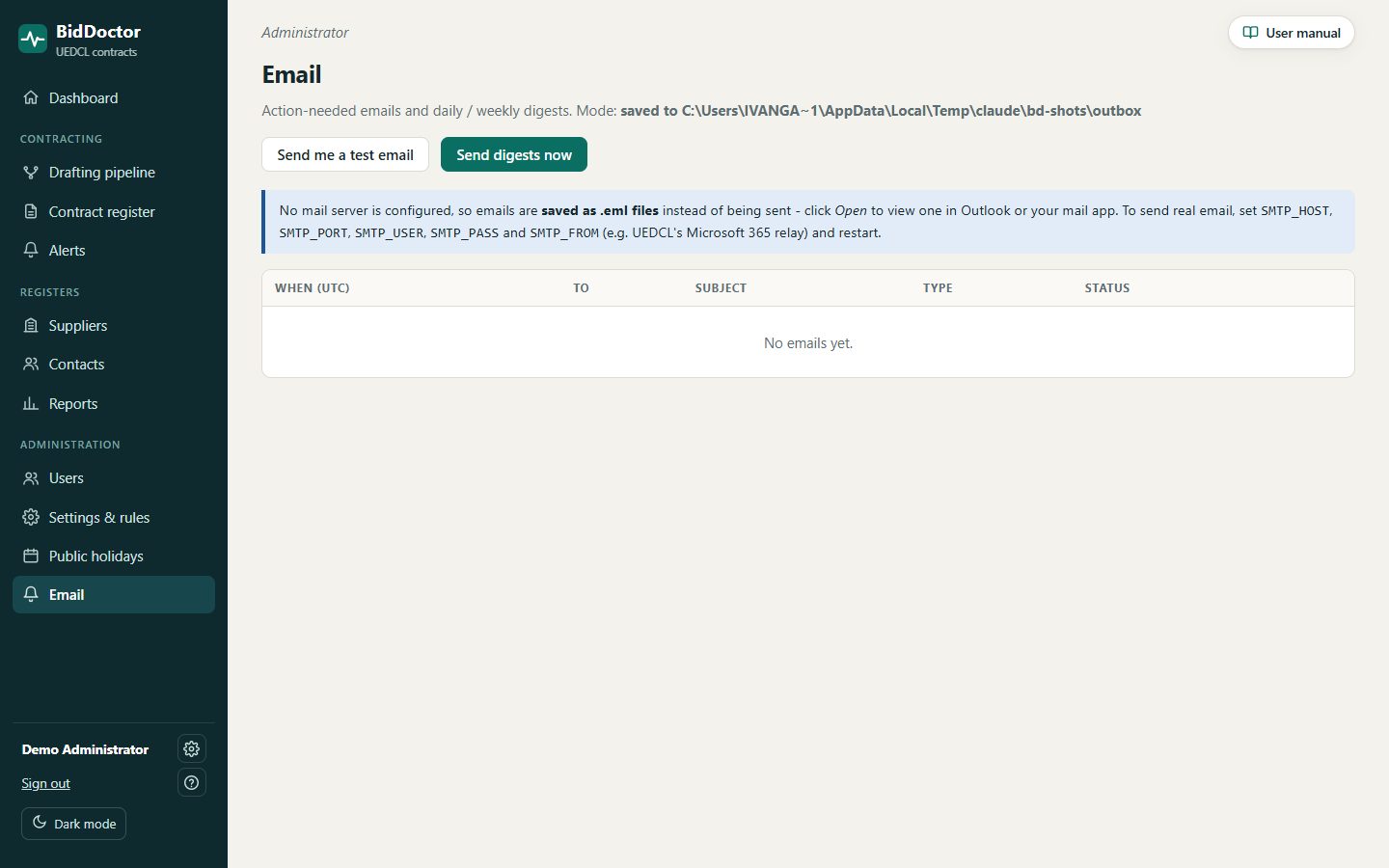
Task: Click the Administrator breadcrumb label
Action: [305, 33]
